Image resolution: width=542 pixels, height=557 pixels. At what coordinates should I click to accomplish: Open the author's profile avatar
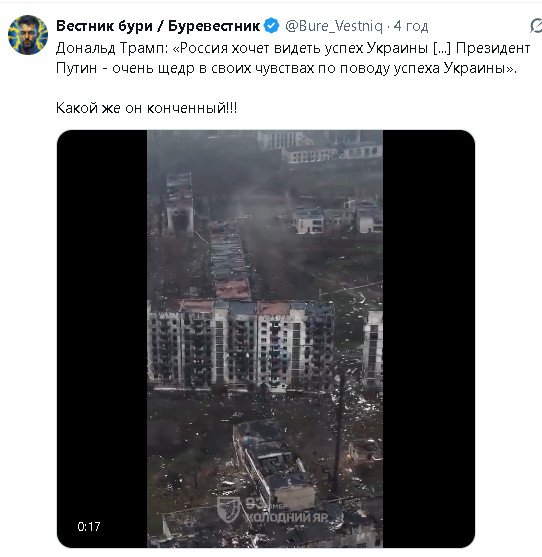[x=28, y=35]
